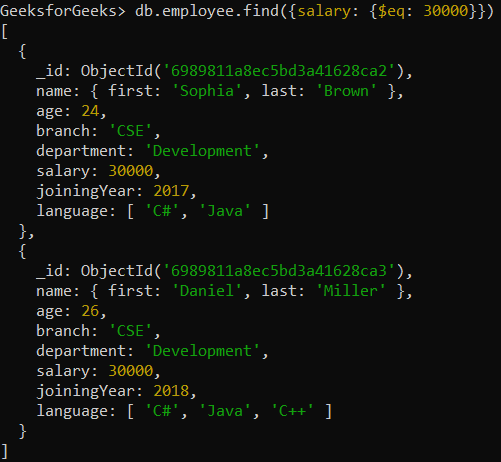Click the age value 26
Screen dimensions: 501x462
pos(90,311)
